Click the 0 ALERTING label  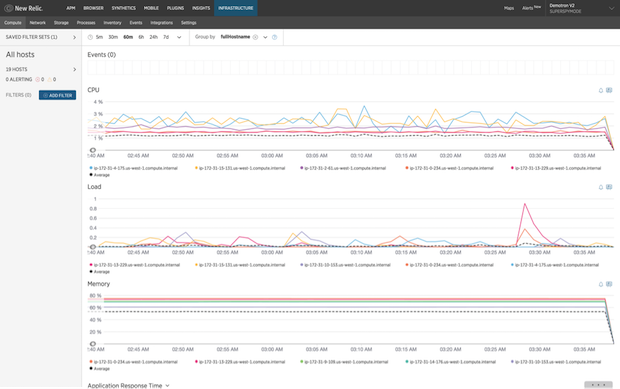[x=19, y=79]
